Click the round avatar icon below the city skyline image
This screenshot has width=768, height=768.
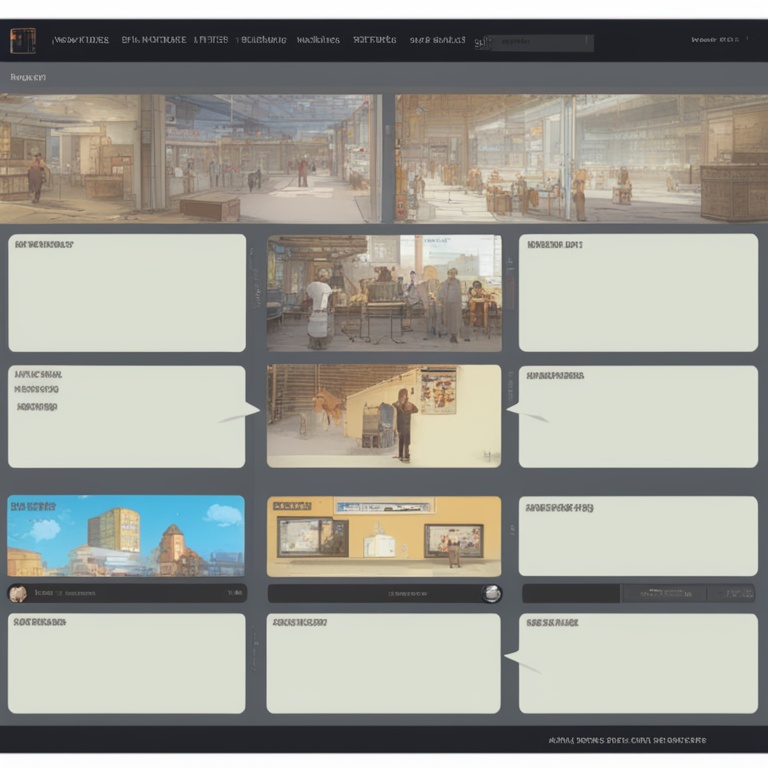18,594
